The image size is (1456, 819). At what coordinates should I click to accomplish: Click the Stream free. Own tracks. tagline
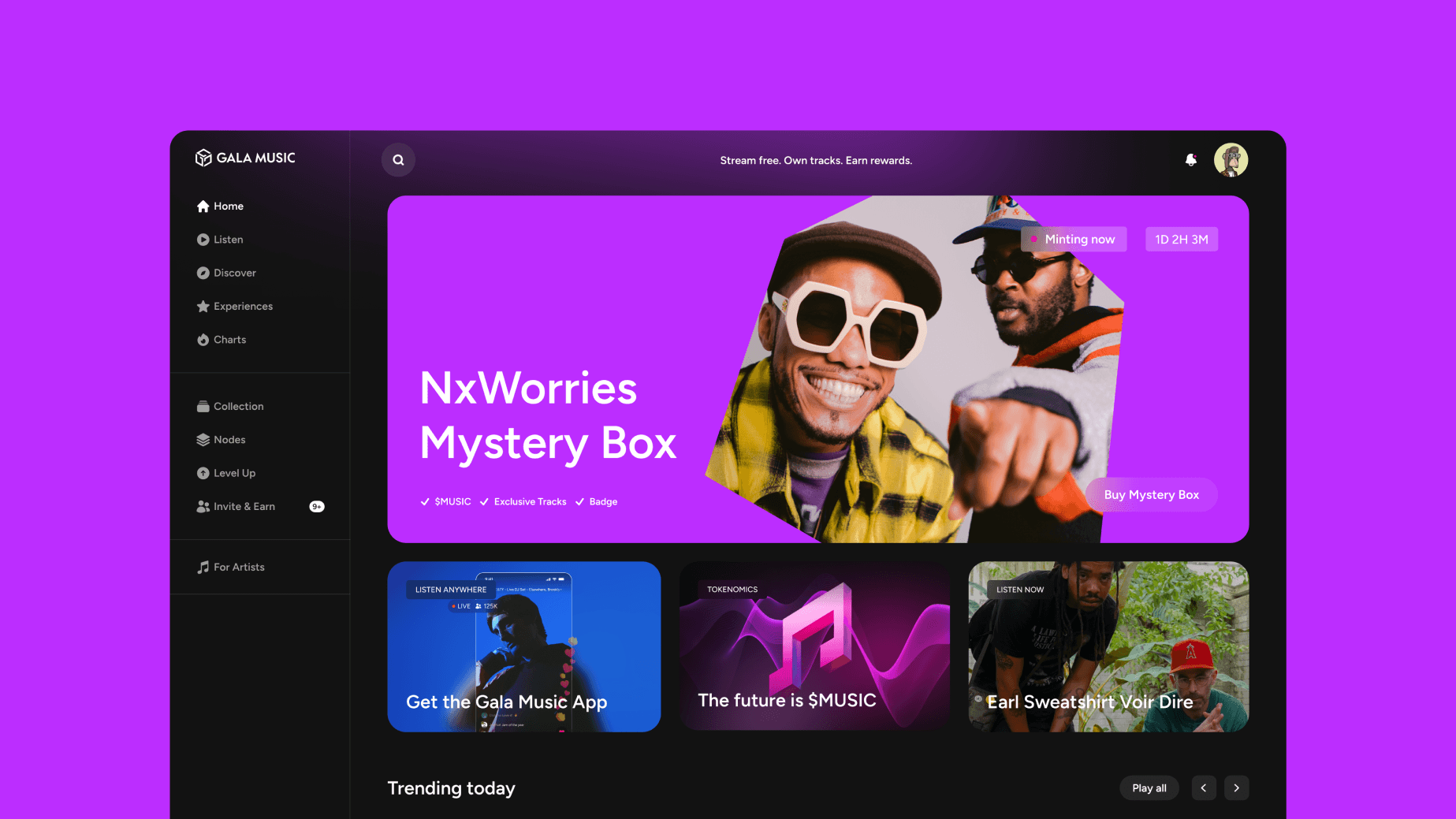pos(816,161)
